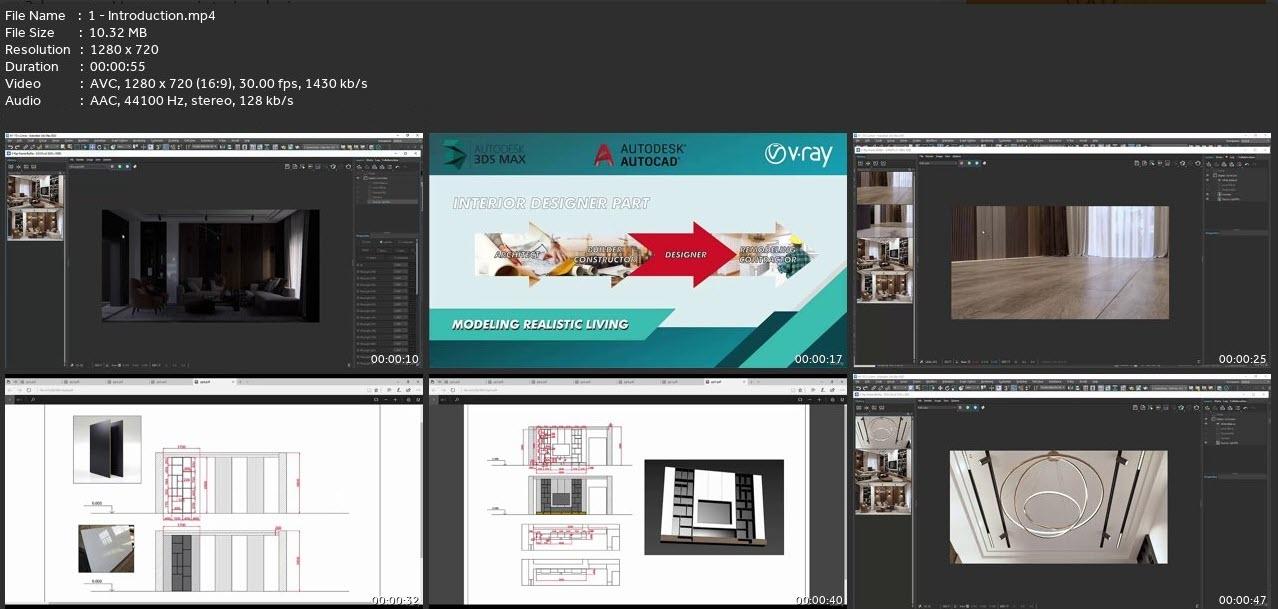Select the active browser tab in the 00:00:40 frame

727,382
